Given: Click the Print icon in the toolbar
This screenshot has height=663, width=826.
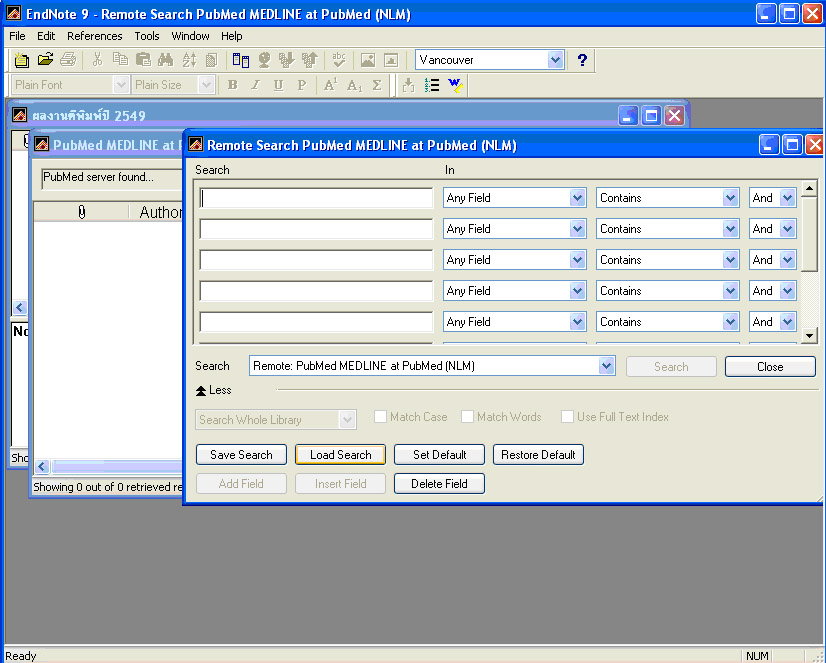Looking at the screenshot, I should [x=68, y=60].
